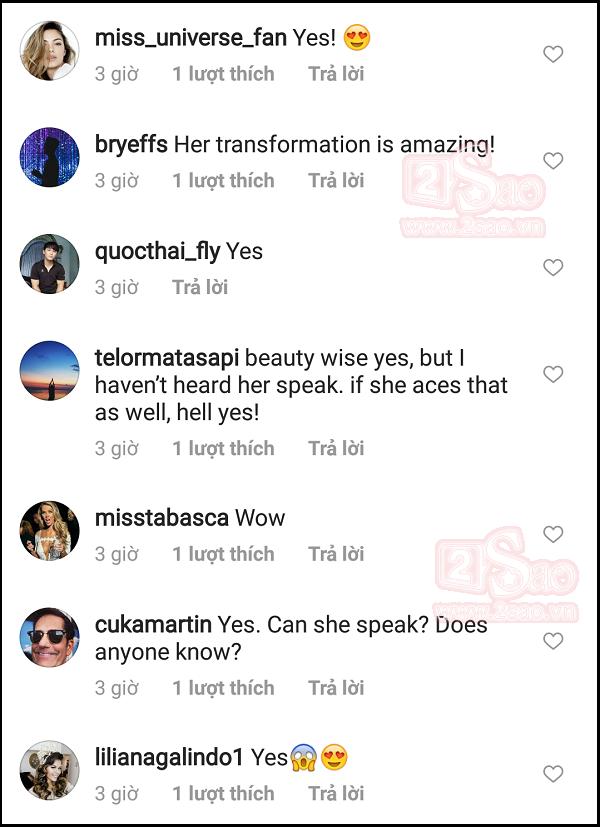Go to cukamartin's profile via username
Image resolution: width=600 pixels, height=827 pixels.
(152, 625)
